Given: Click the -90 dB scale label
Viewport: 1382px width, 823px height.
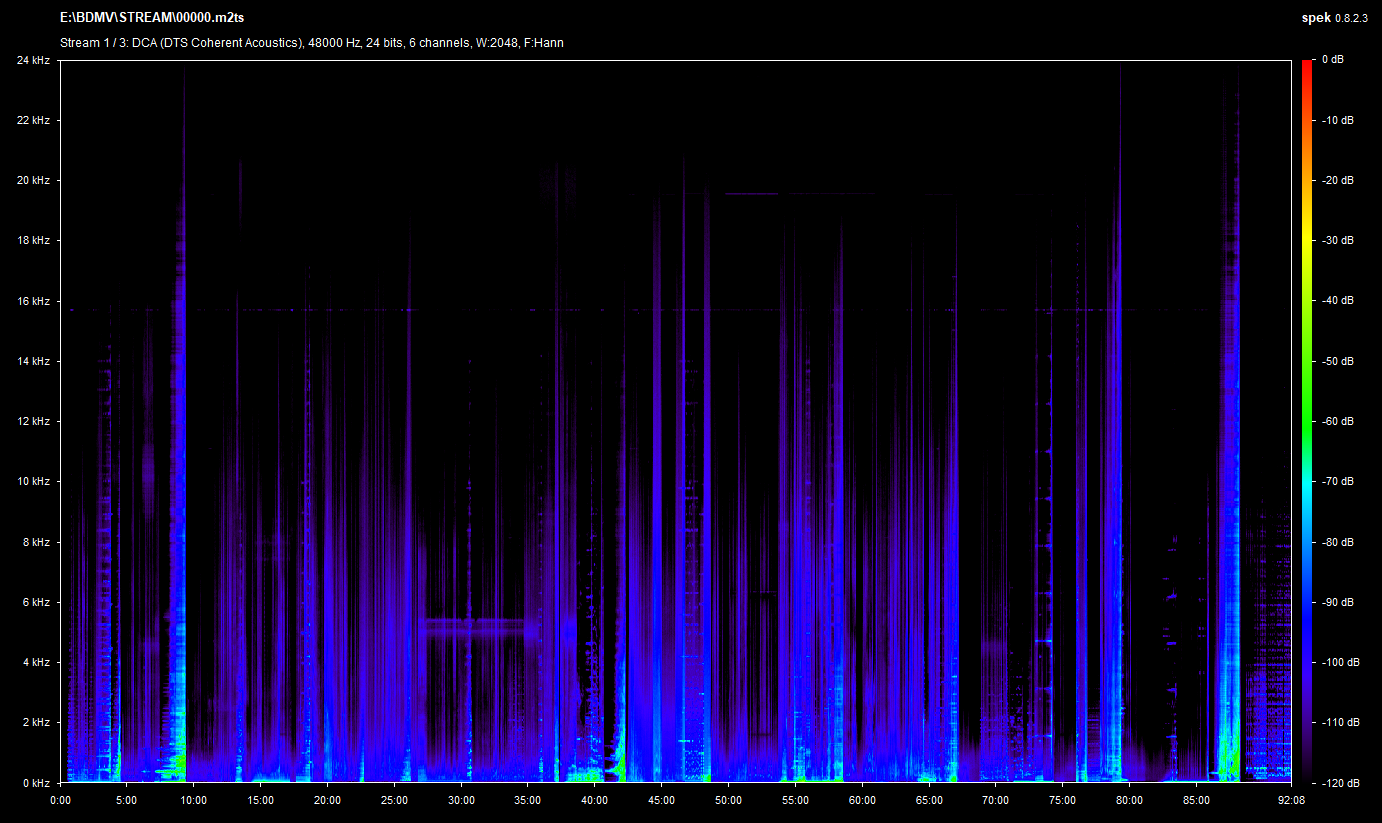Looking at the screenshot, I should (1337, 602).
